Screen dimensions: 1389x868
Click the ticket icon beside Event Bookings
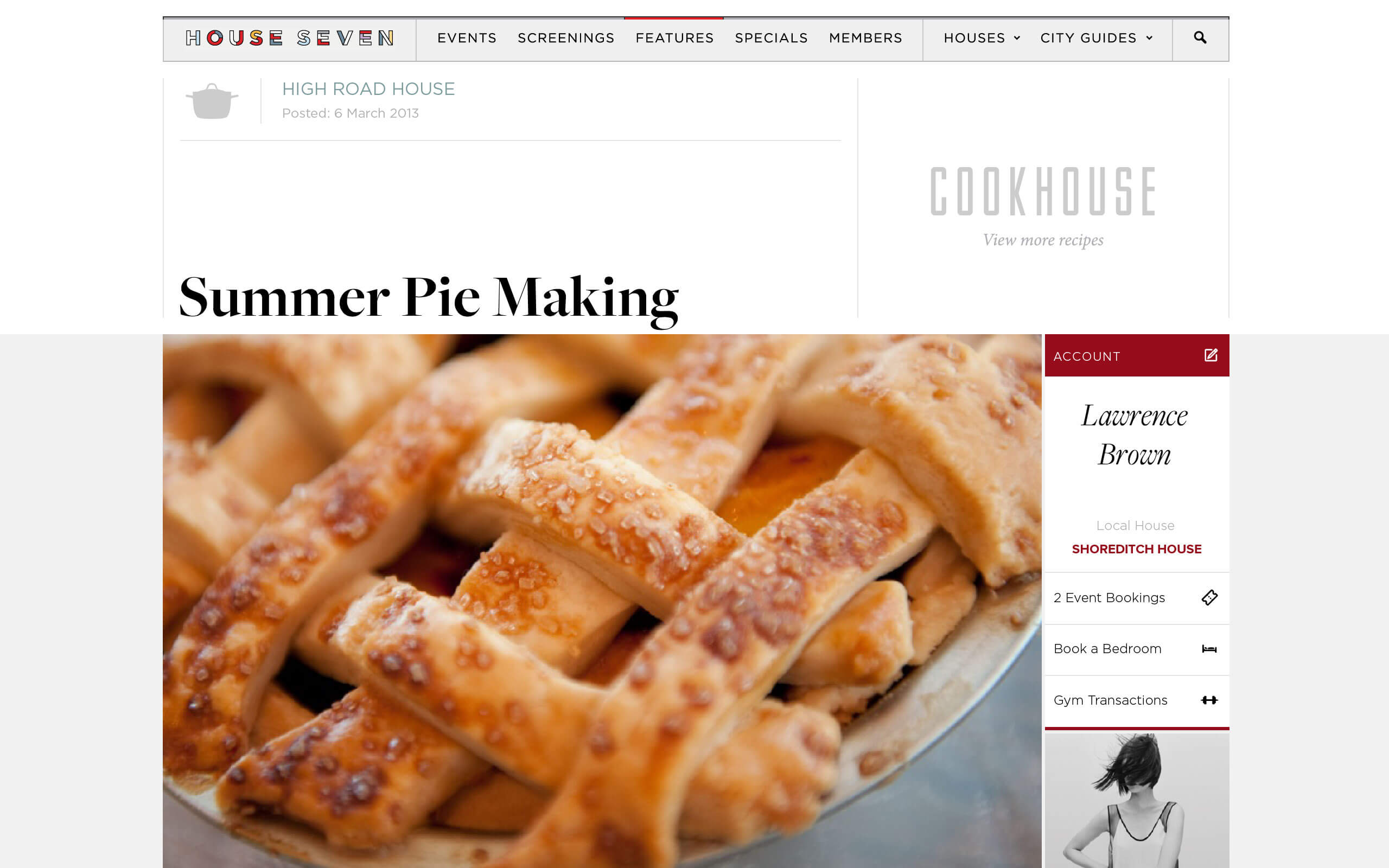[1209, 598]
